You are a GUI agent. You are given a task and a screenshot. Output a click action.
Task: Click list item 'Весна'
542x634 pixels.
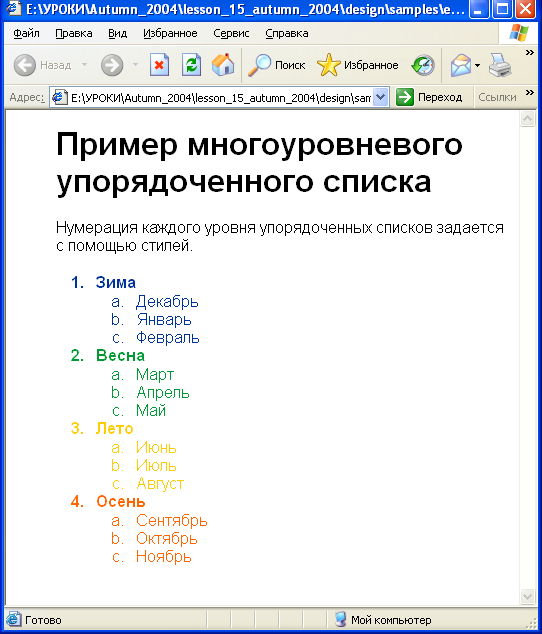point(120,355)
